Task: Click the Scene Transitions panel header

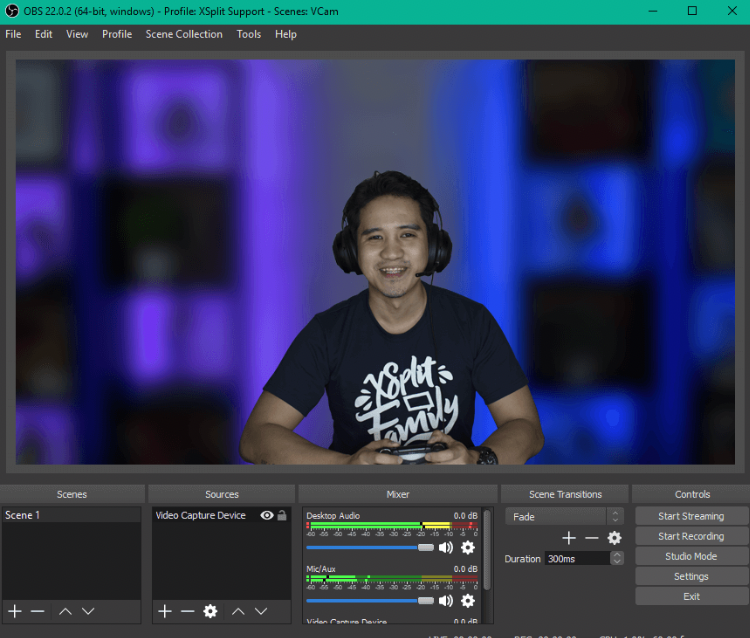Action: [565, 494]
